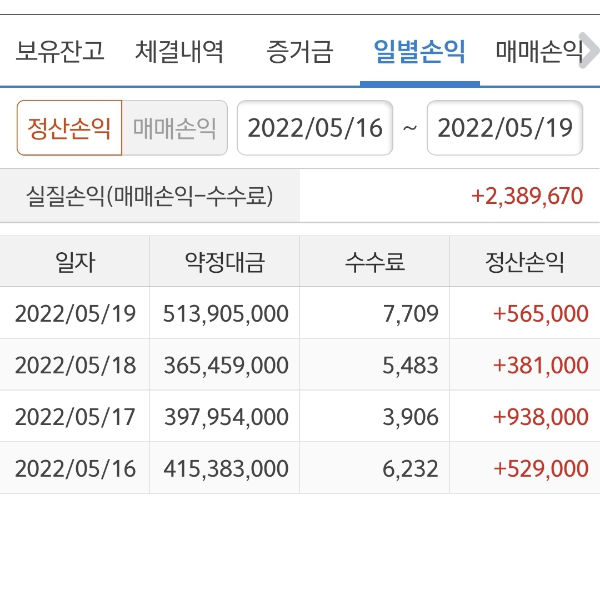Switch to the 매매손익 toggle option
The height and width of the screenshot is (600, 600).
(175, 128)
